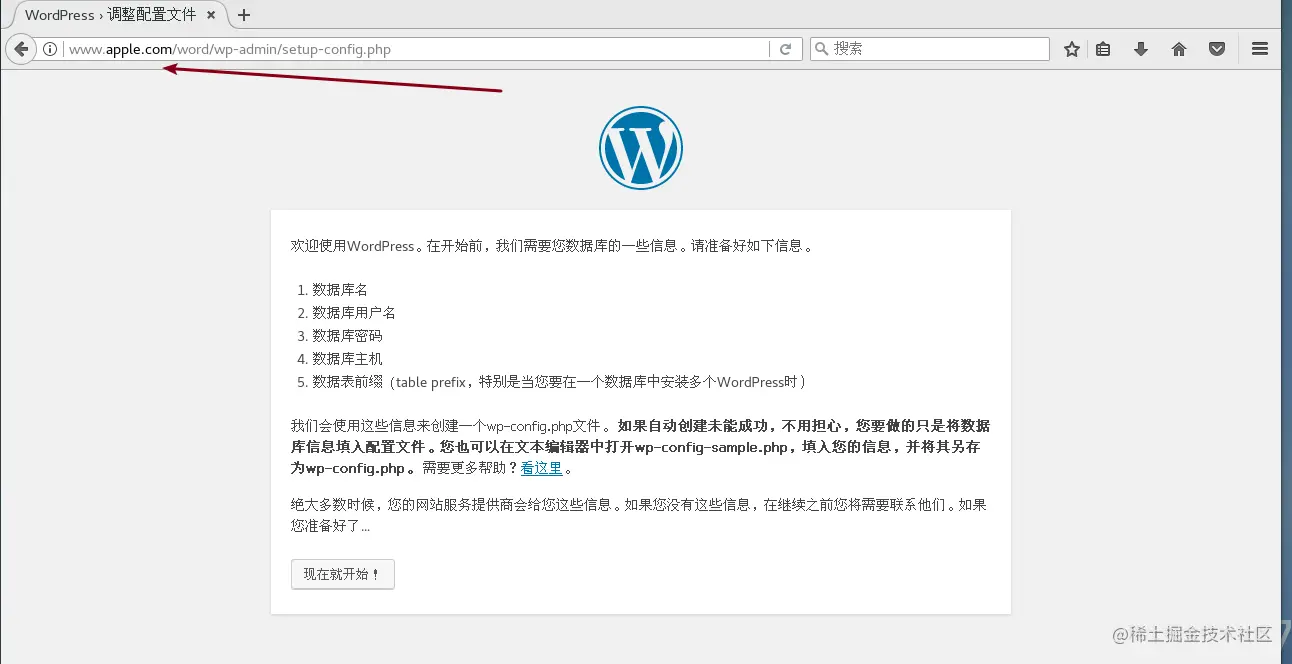Save page to Pocket icon
The height and width of the screenshot is (664, 1292).
pyautogui.click(x=1217, y=49)
